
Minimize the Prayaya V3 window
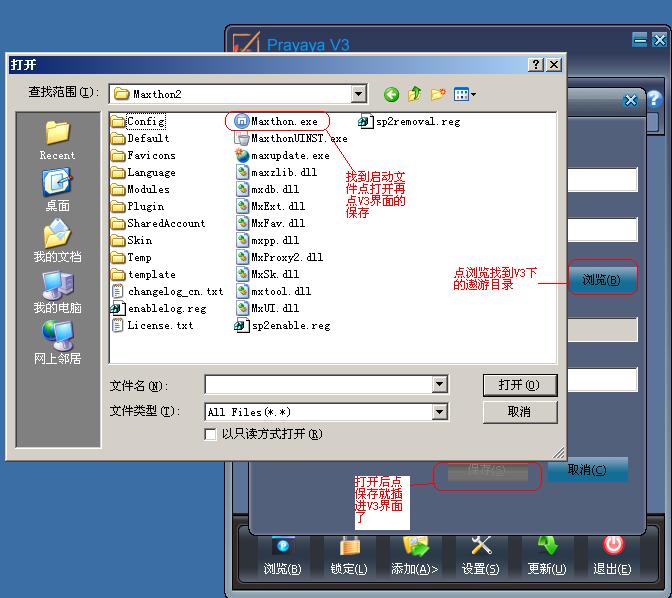coord(640,40)
